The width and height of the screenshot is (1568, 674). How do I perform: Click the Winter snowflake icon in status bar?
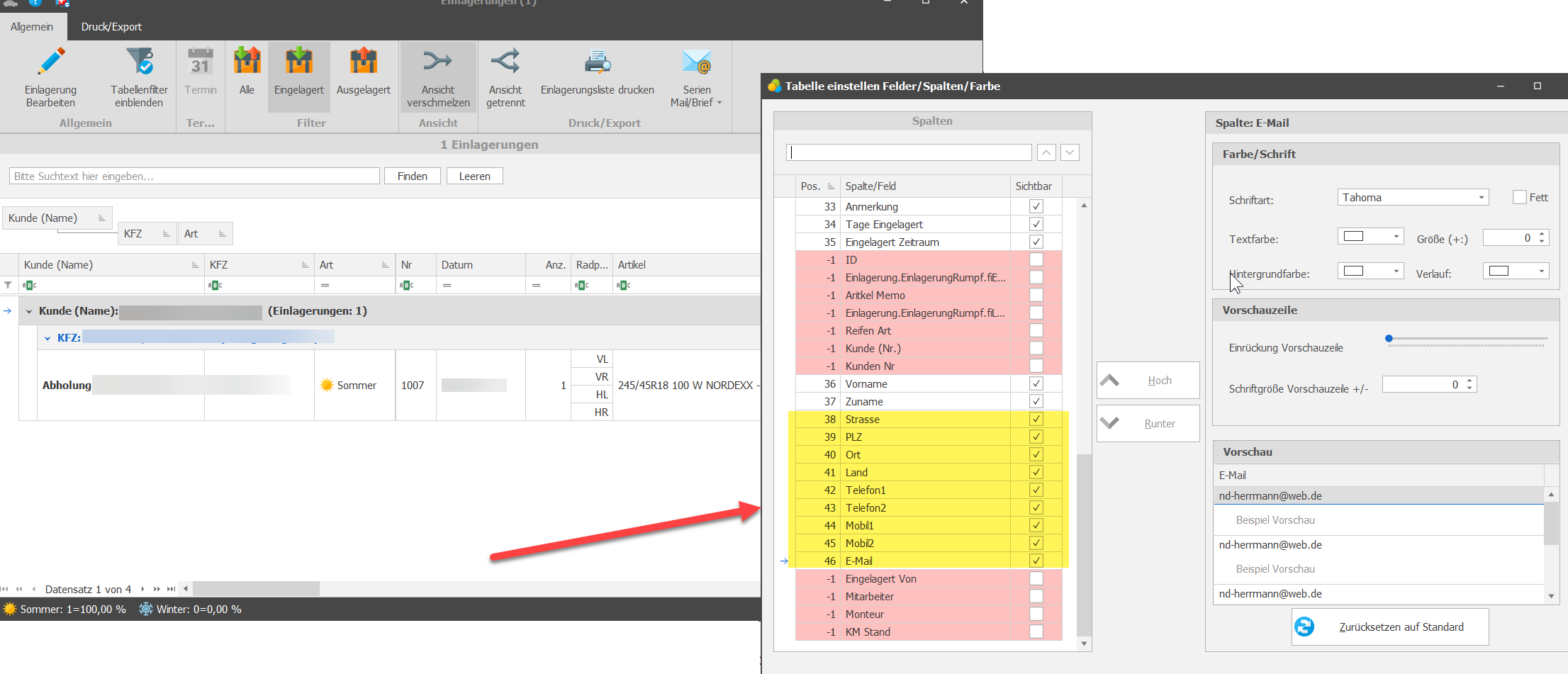click(145, 610)
